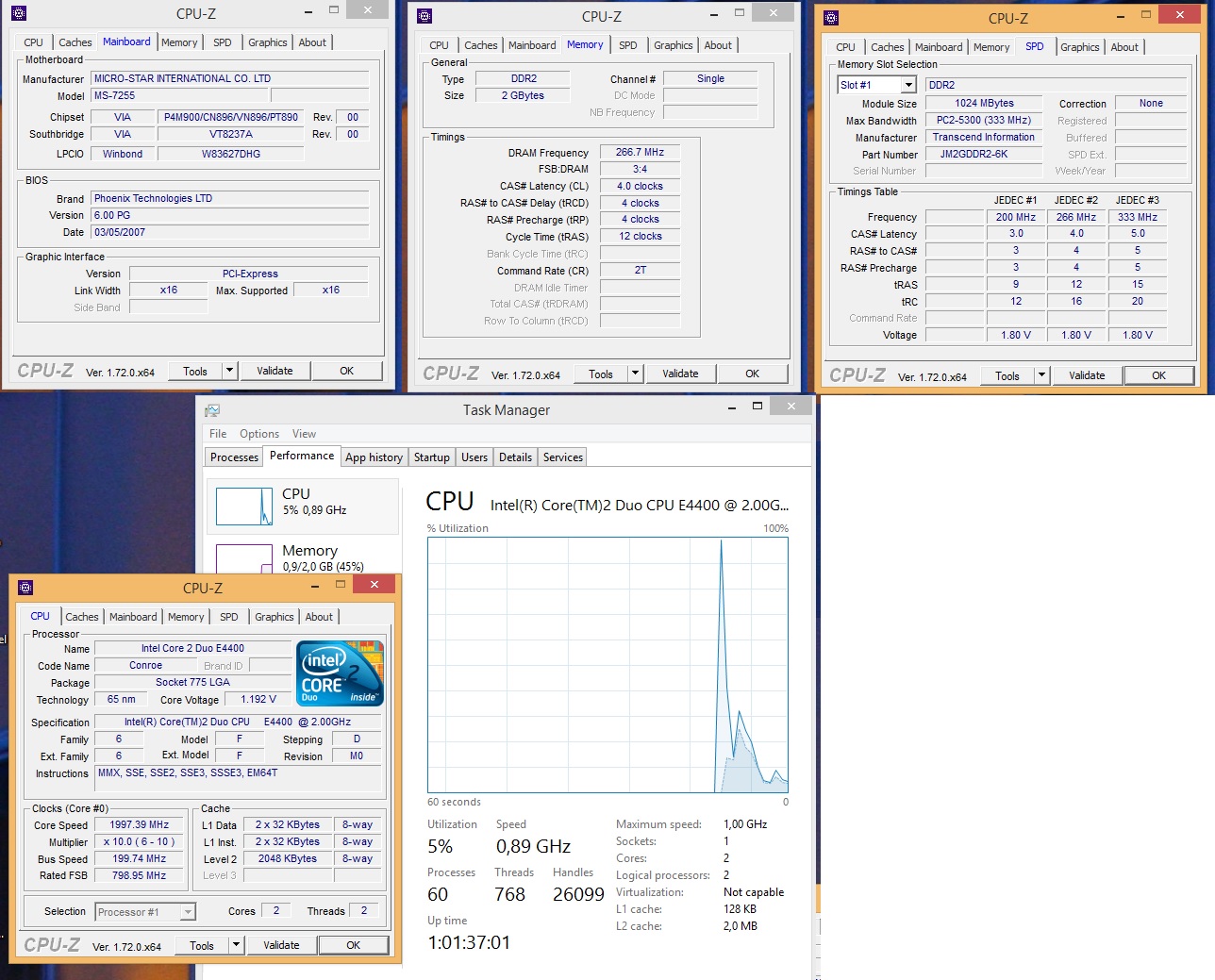Click Validate in Memory CPU-Z window
The height and width of the screenshot is (980, 1215).
[x=680, y=374]
